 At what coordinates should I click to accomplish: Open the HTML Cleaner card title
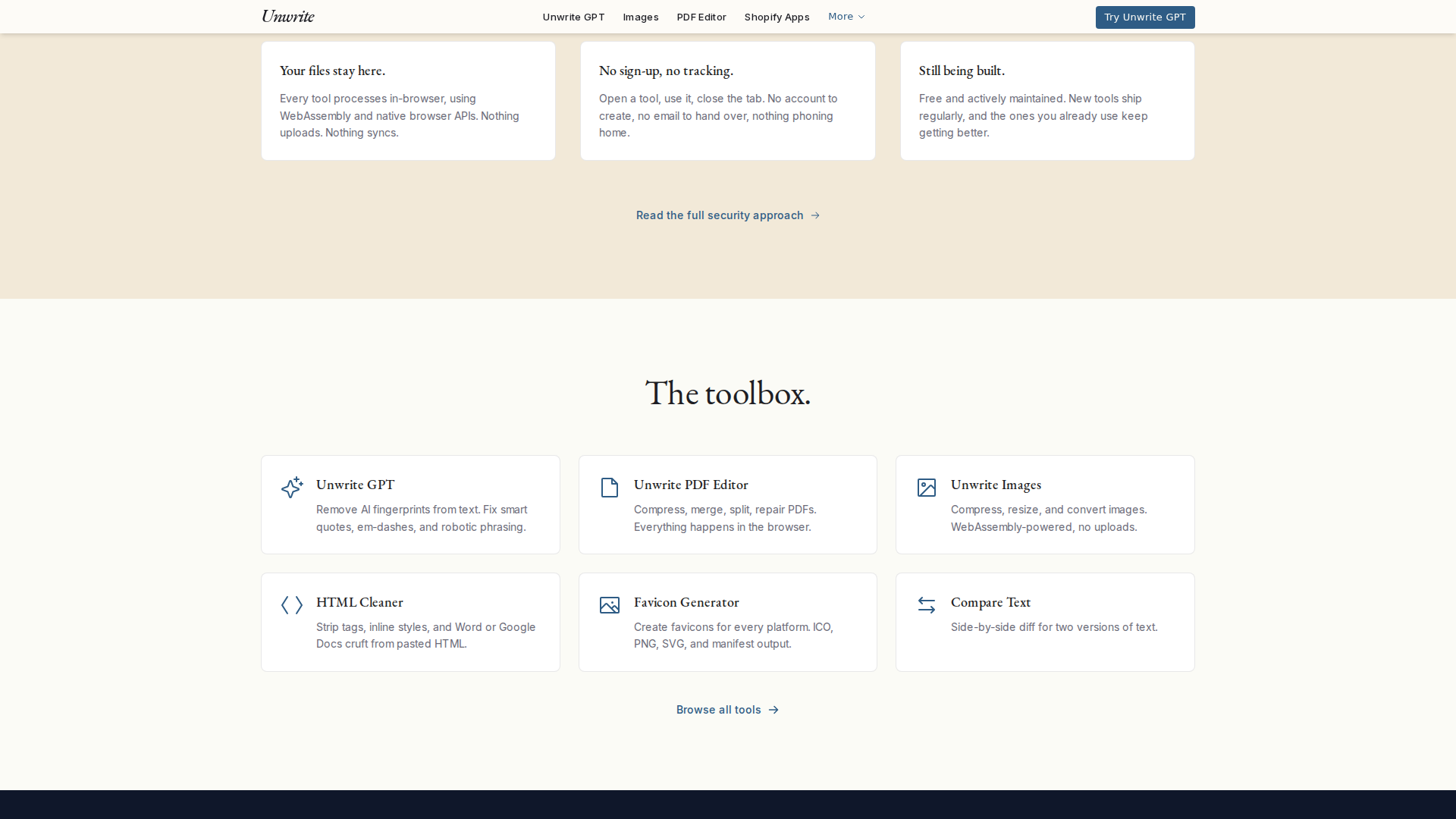click(x=359, y=602)
